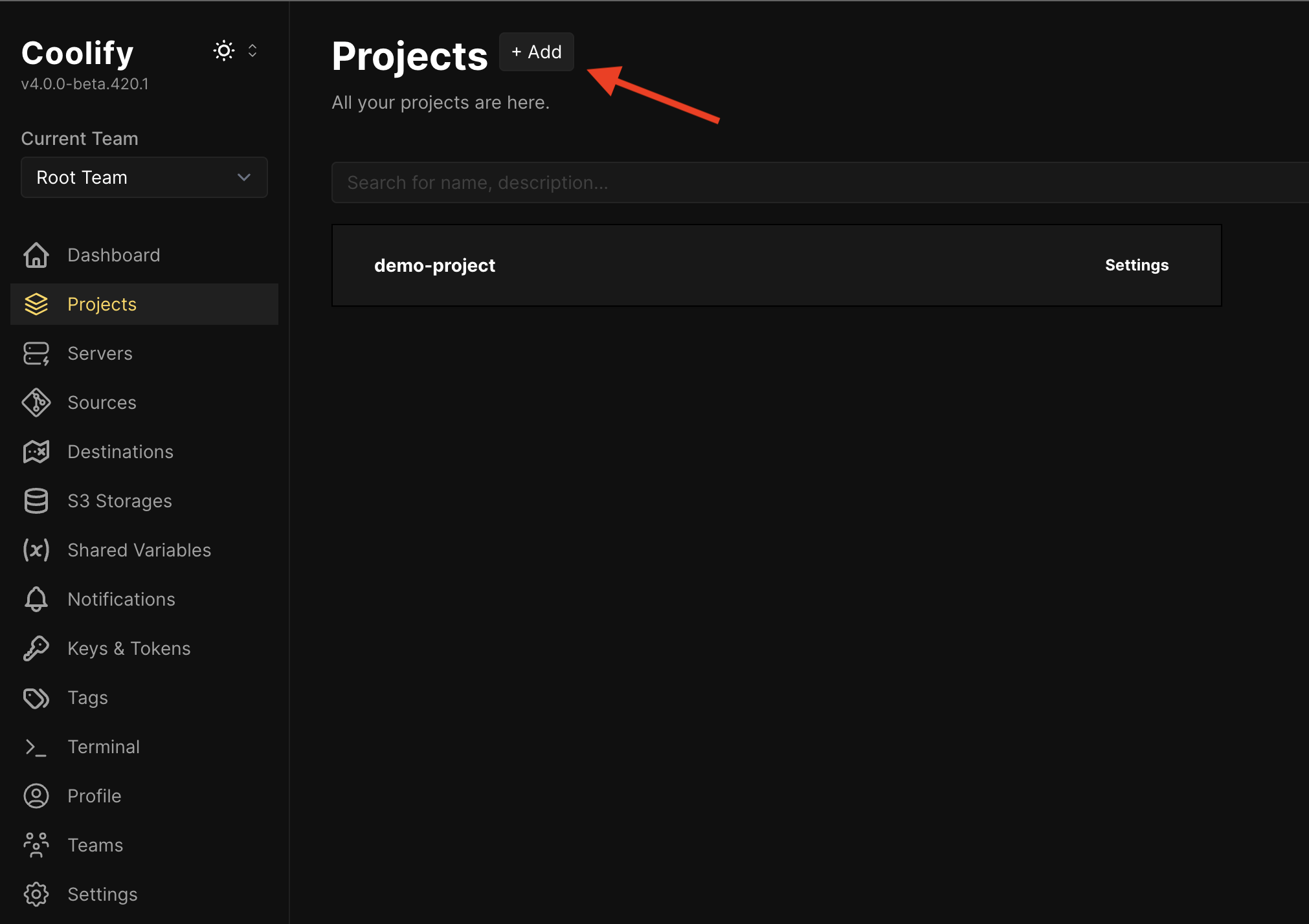Click the v4.0.0-beta.420.1 version text
This screenshot has height=924, width=1309.
coord(85,84)
